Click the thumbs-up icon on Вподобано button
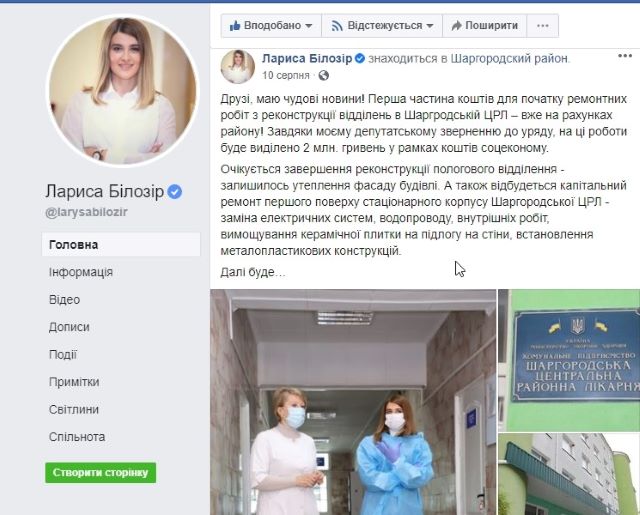Image resolution: width=640 pixels, height=515 pixels. tap(235, 26)
